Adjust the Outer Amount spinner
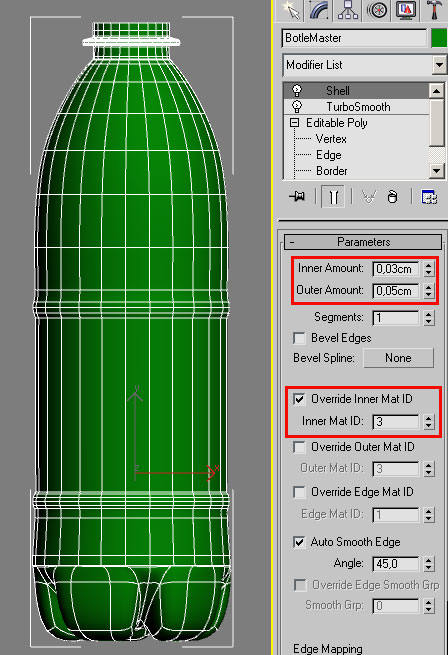This screenshot has width=448, height=655. (429, 291)
